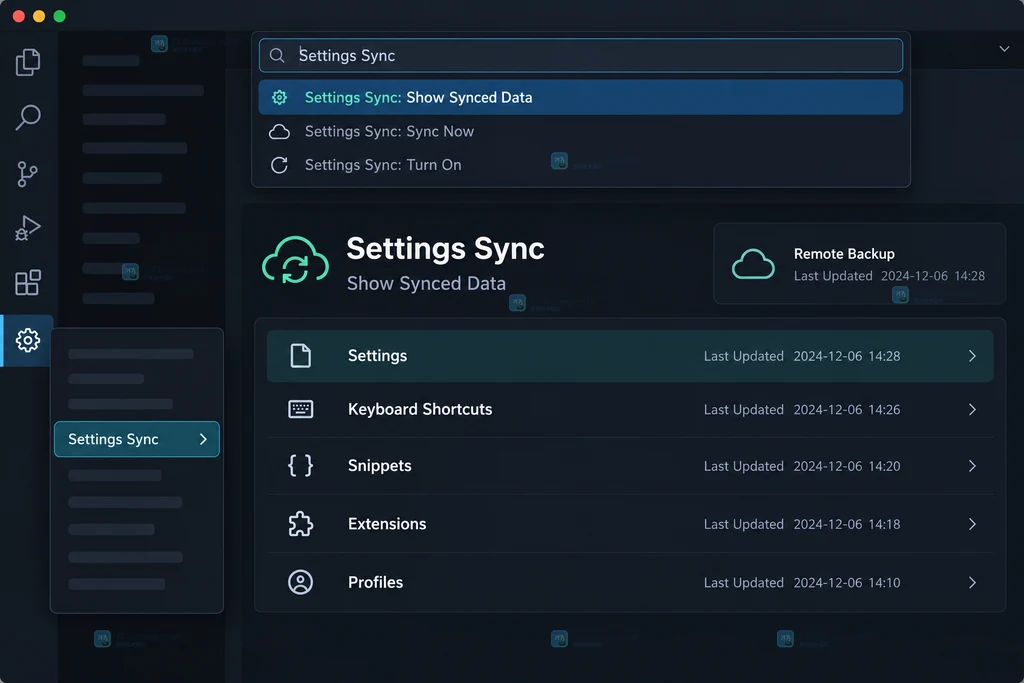Open the Source Control branch icon

(x=27, y=174)
